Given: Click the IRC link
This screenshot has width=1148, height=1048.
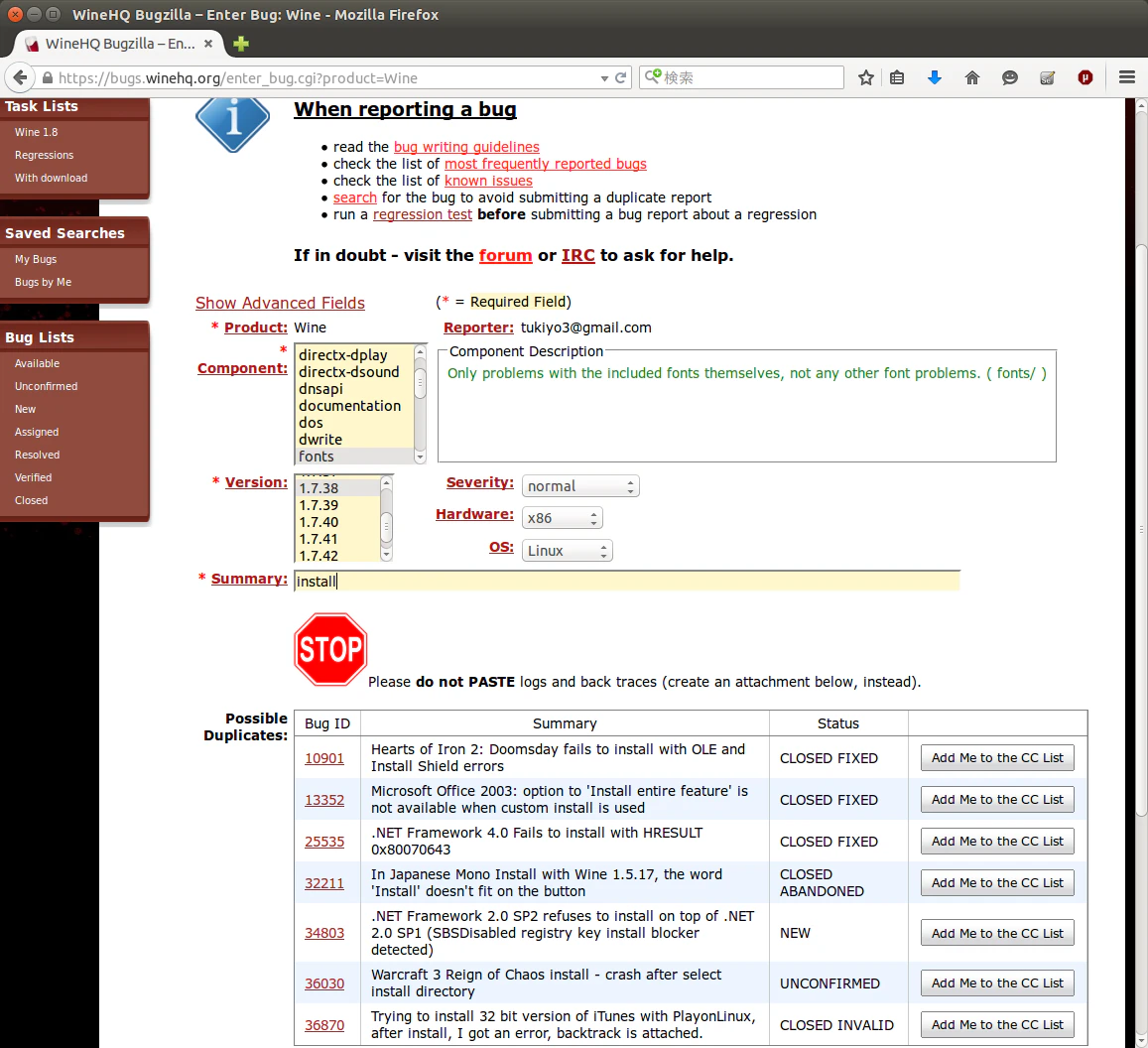Looking at the screenshot, I should [577, 255].
